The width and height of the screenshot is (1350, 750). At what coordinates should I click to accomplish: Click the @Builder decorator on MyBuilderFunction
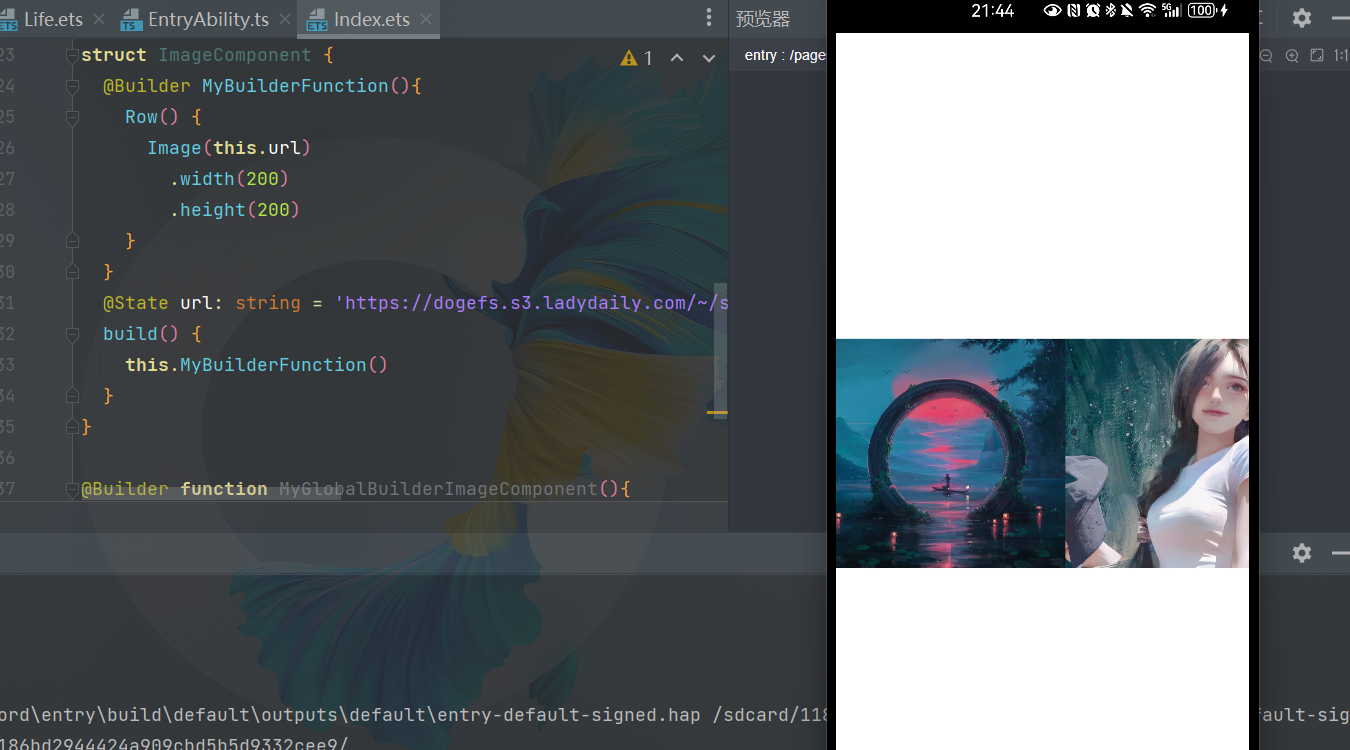click(147, 86)
